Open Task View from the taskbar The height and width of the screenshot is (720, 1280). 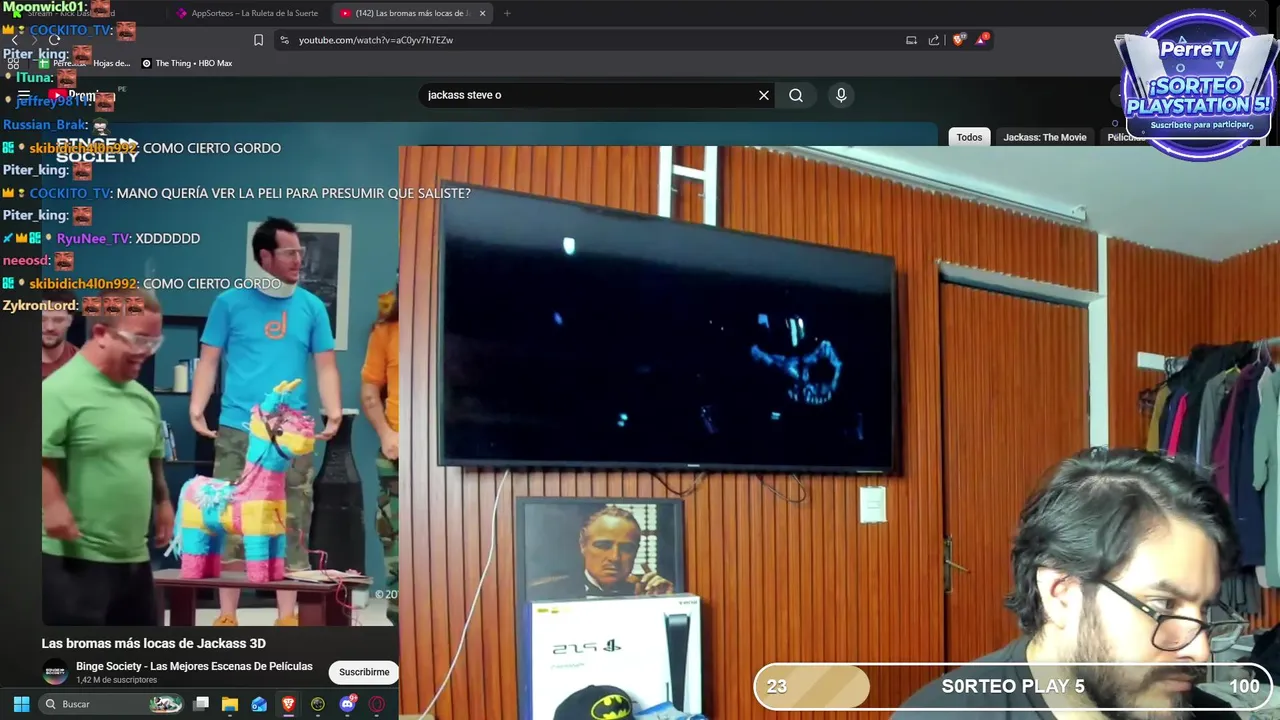pyautogui.click(x=201, y=704)
